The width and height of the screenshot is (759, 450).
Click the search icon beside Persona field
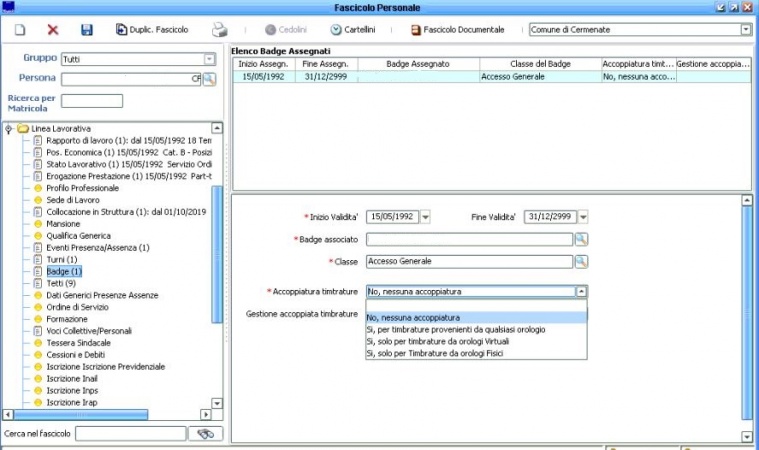(x=210, y=79)
